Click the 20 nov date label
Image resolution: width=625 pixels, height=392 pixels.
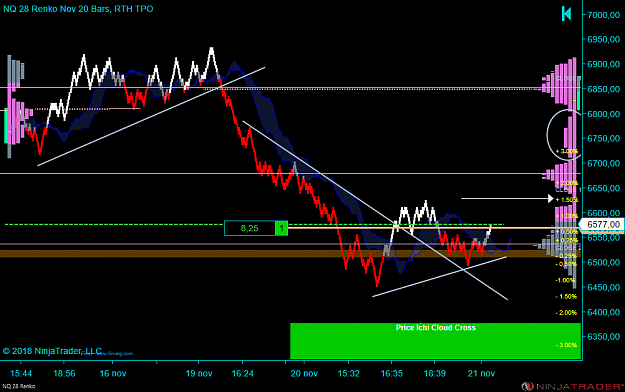pos(304,374)
